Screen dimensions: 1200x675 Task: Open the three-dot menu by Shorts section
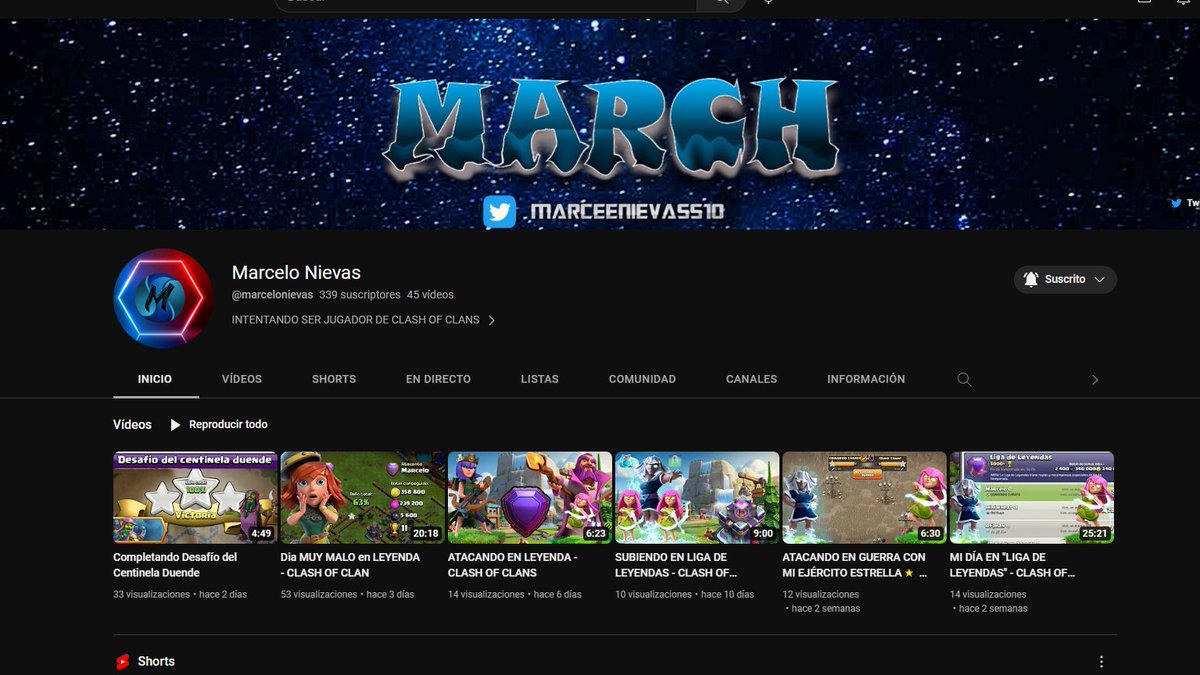tap(1101, 662)
